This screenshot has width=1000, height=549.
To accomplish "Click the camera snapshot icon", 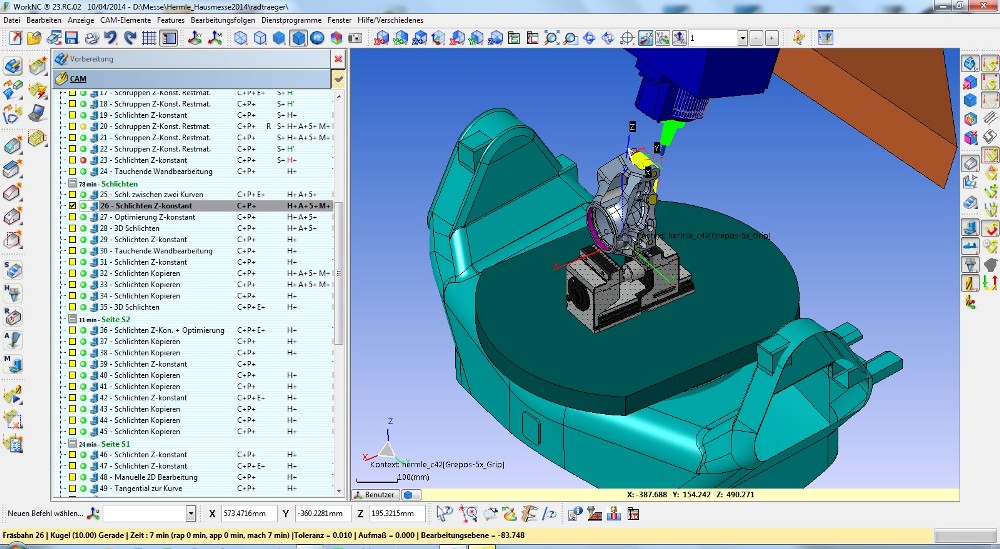I will pos(355,38).
